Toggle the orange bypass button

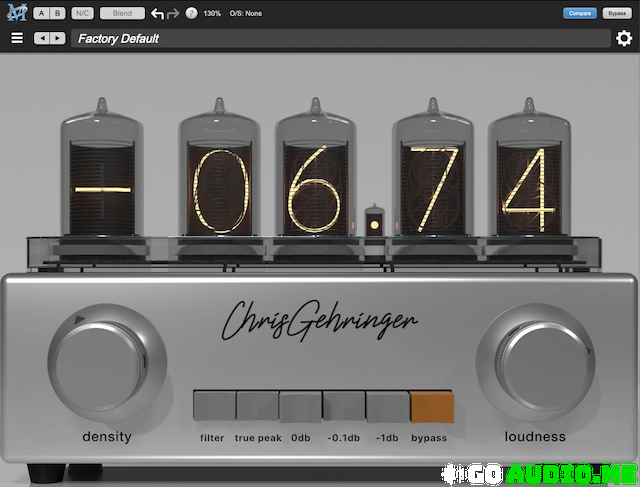431,408
